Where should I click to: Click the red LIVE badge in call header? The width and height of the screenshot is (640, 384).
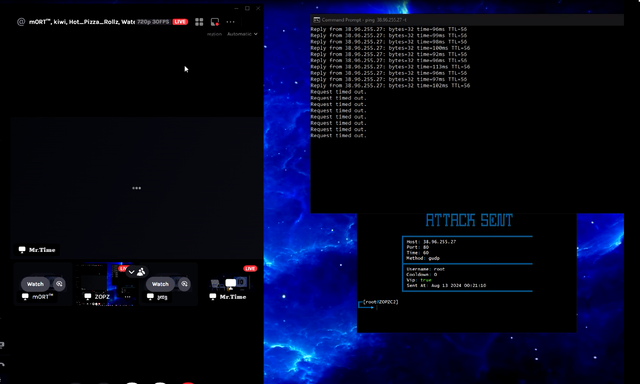[180, 22]
